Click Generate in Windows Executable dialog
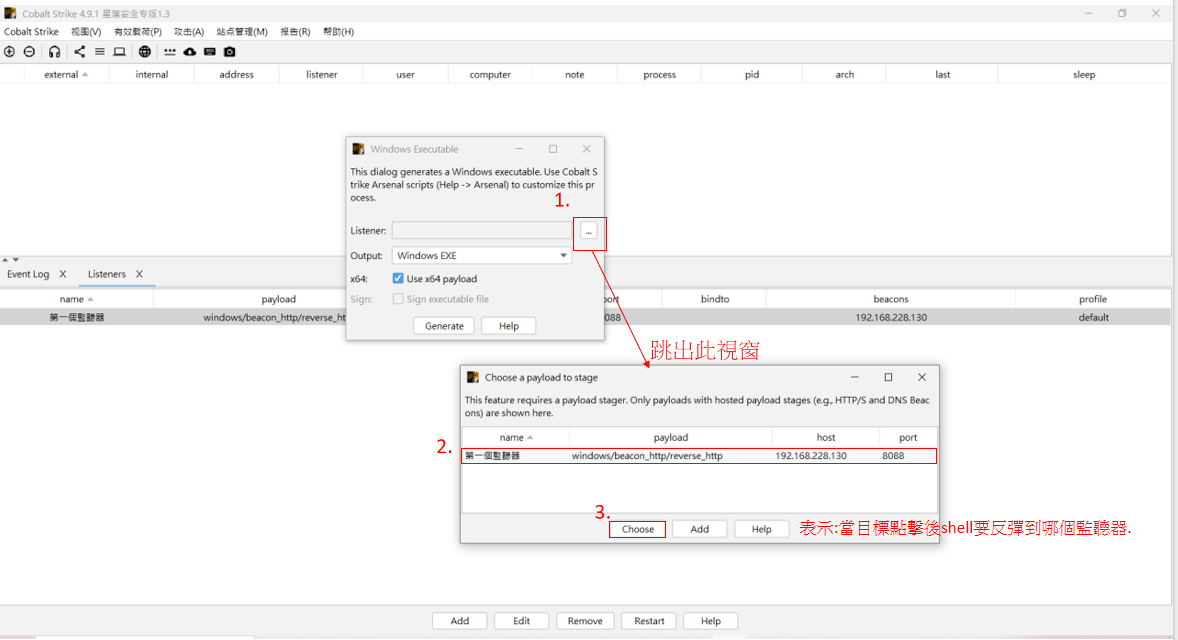This screenshot has height=640, width=1178. click(x=444, y=326)
